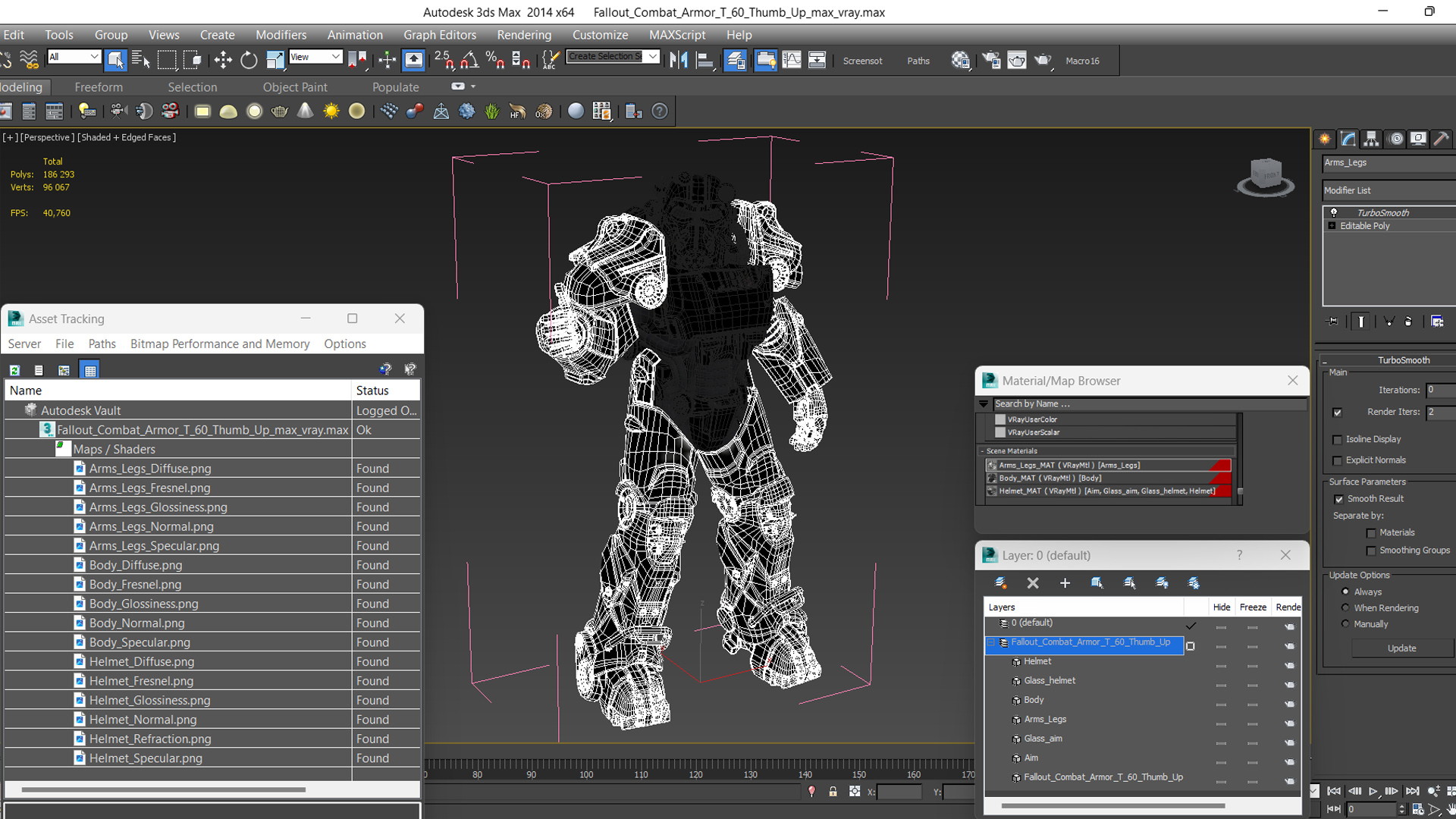
Task: Enable Isoline Display checkbox
Action: pyautogui.click(x=1337, y=440)
